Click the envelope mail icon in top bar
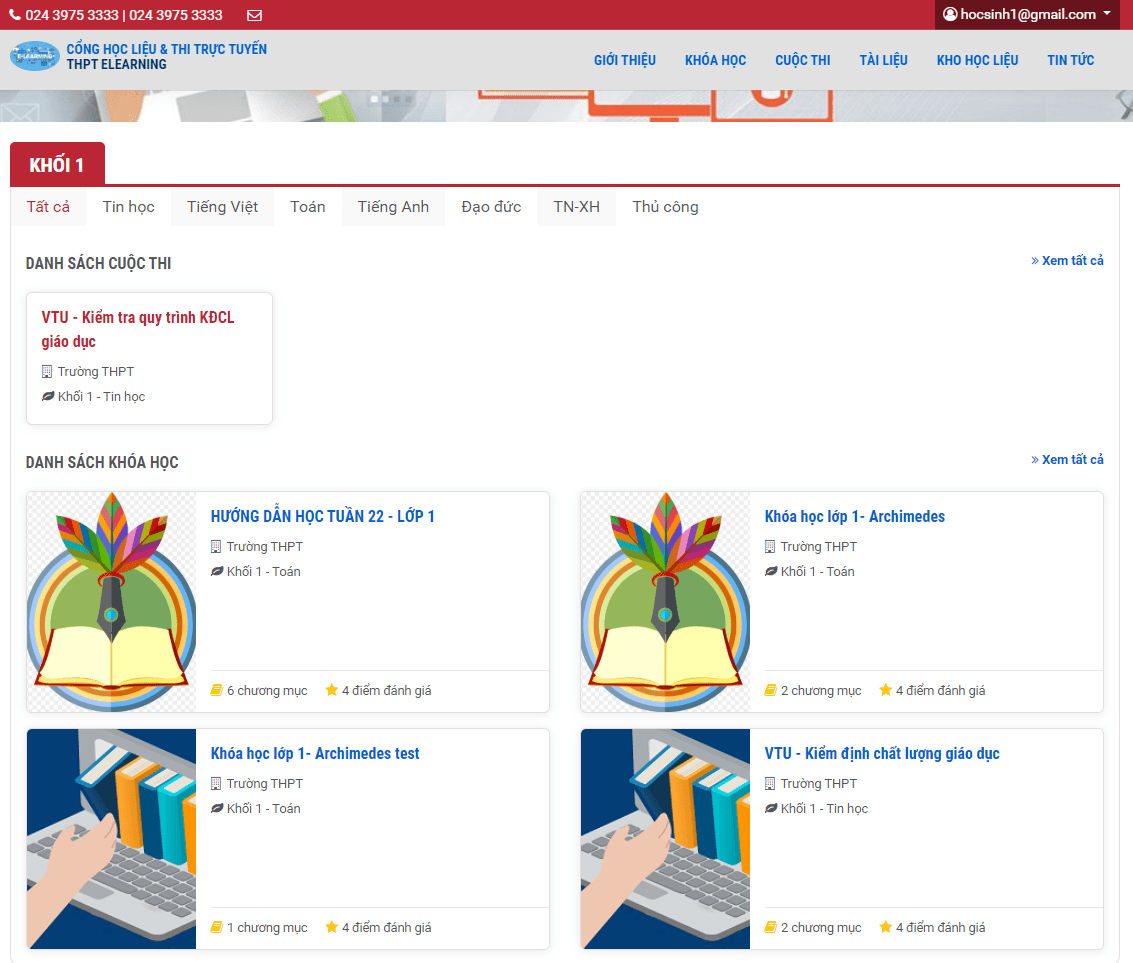Image resolution: width=1133 pixels, height=963 pixels. click(x=254, y=15)
